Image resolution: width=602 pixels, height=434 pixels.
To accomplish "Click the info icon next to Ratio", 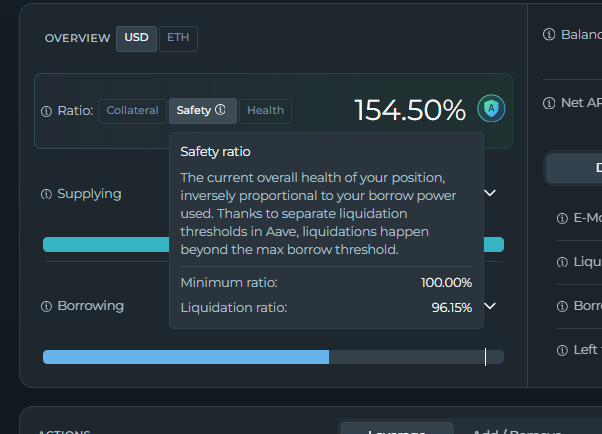I will click(x=46, y=111).
